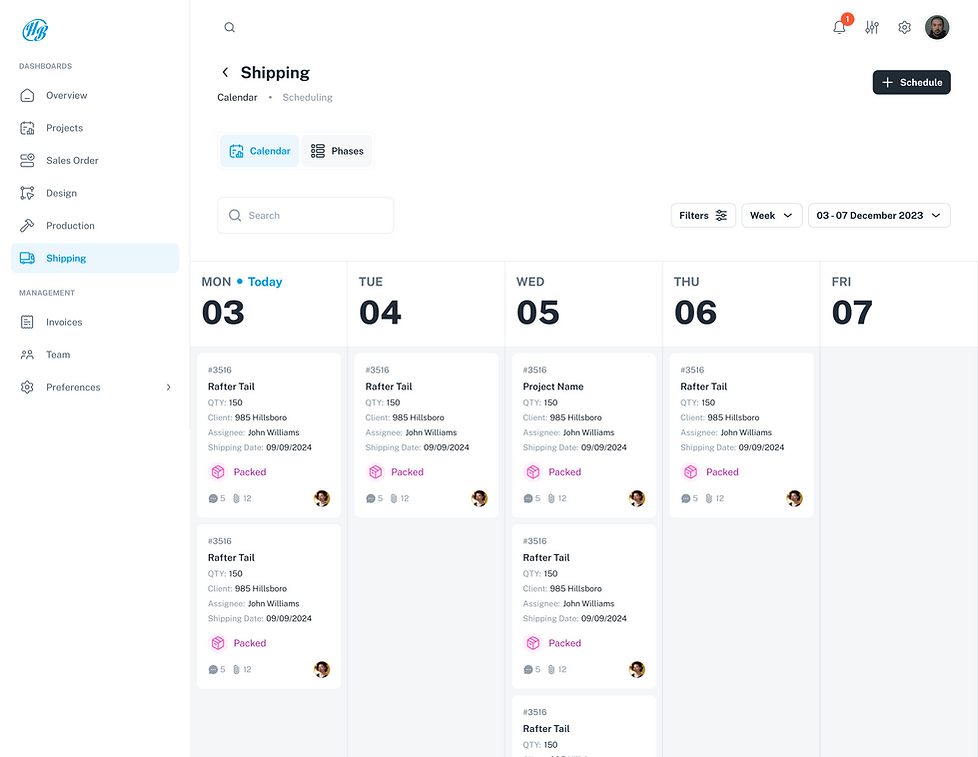Open notifications bell icon
This screenshot has width=978, height=757.
(x=840, y=27)
